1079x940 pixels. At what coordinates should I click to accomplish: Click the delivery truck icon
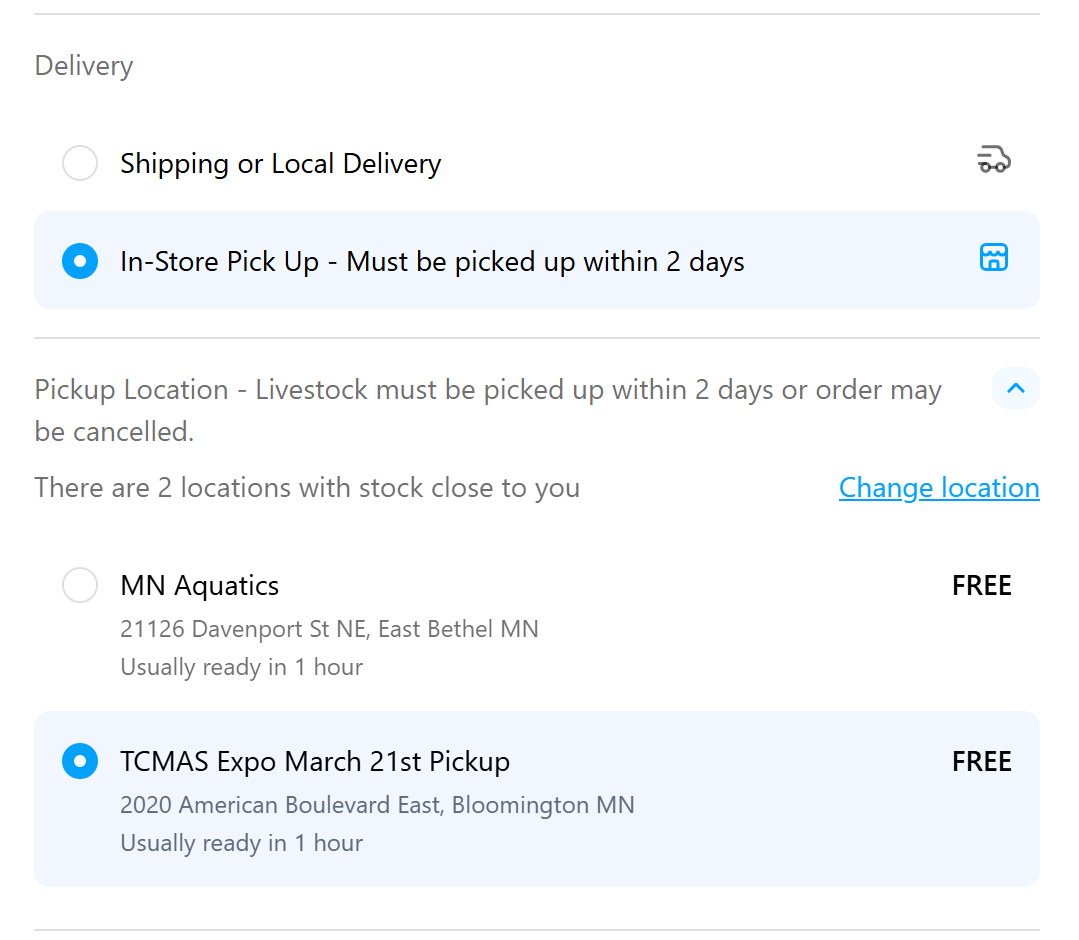coord(993,160)
